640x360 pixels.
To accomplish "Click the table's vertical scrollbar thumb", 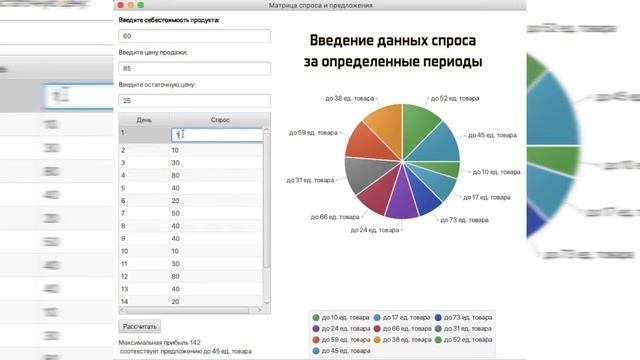I will 267,200.
